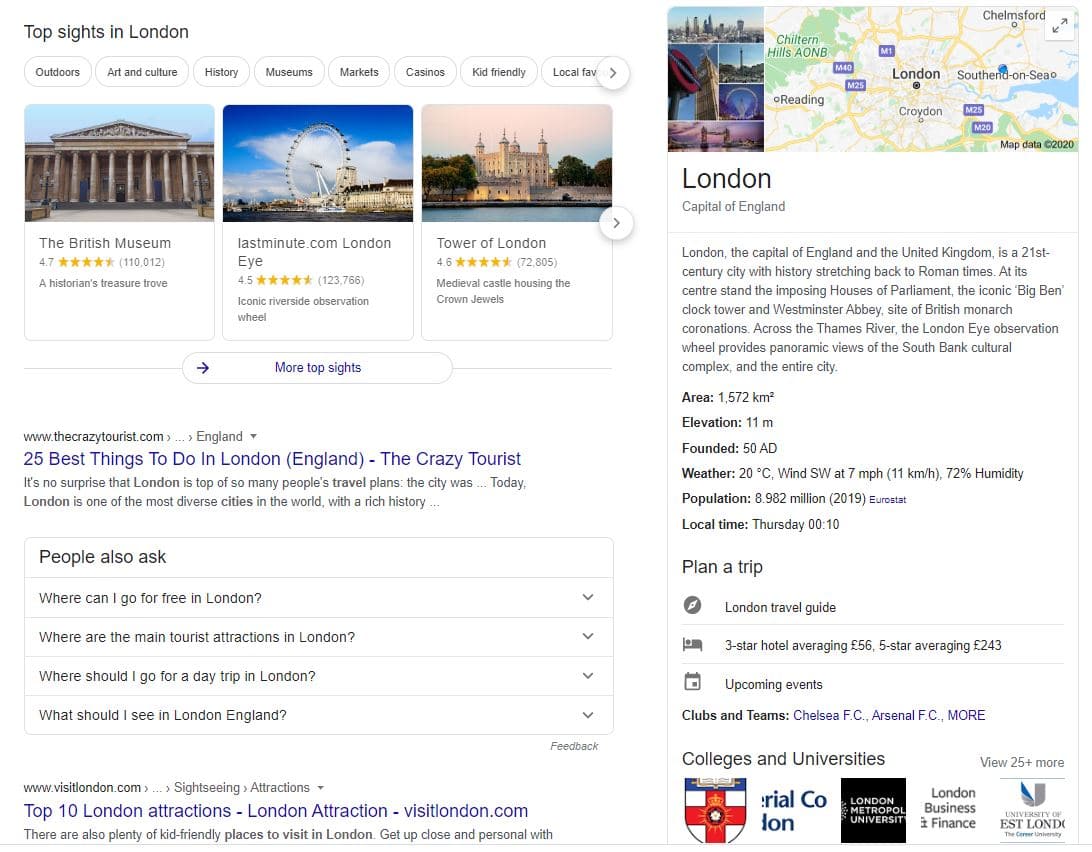Select the Local favorites filter chip
The height and width of the screenshot is (852, 1092).
pyautogui.click(x=571, y=72)
